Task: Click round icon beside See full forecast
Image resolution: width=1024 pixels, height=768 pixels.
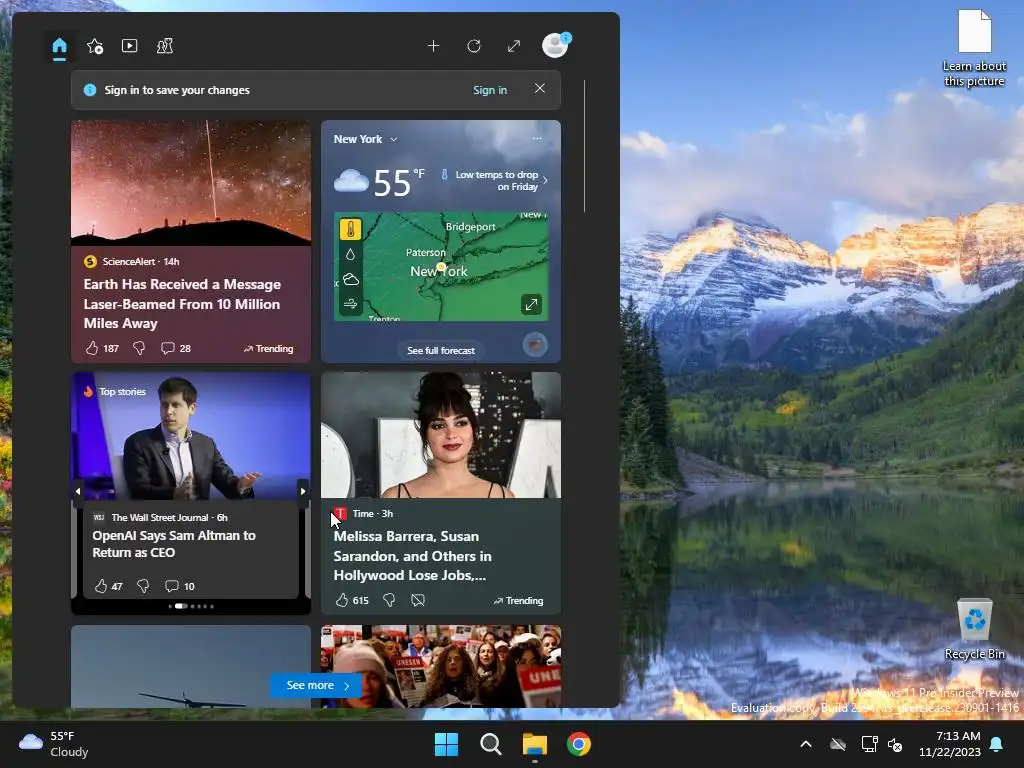Action: (x=535, y=345)
